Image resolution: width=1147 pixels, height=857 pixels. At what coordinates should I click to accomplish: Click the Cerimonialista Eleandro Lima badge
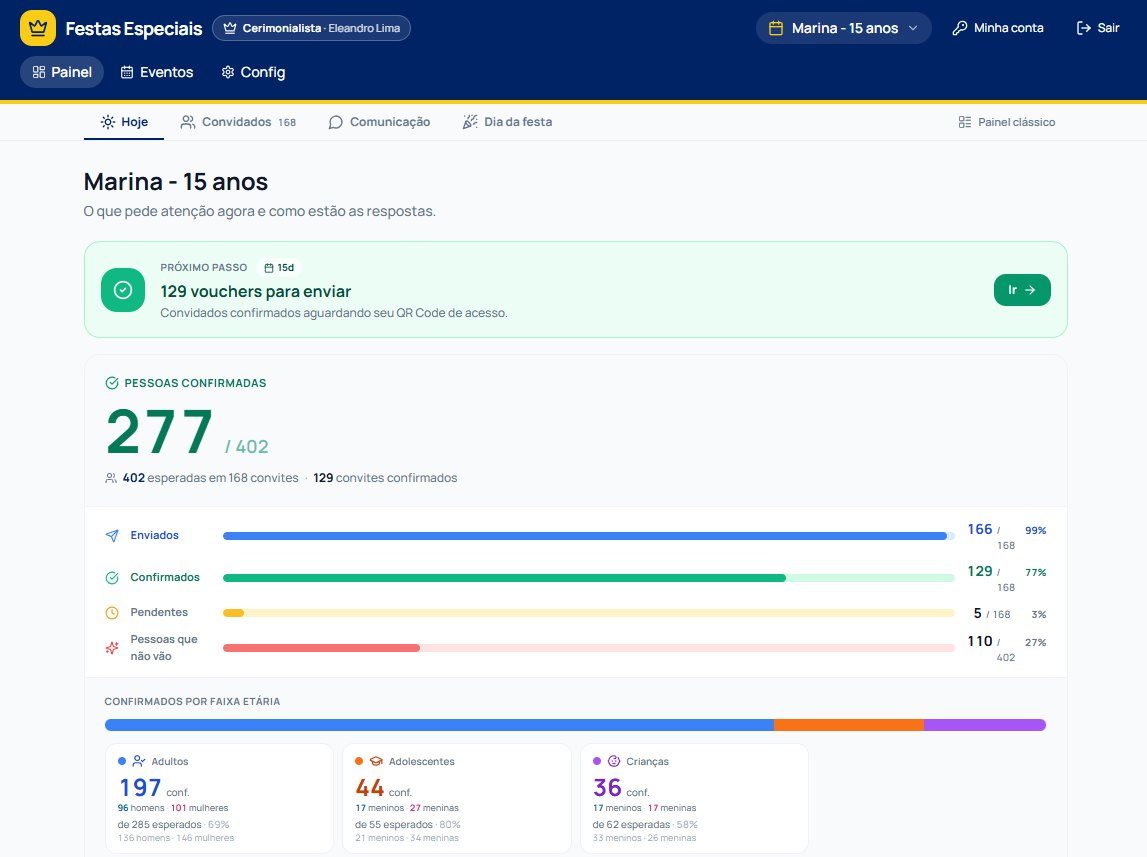[312, 29]
